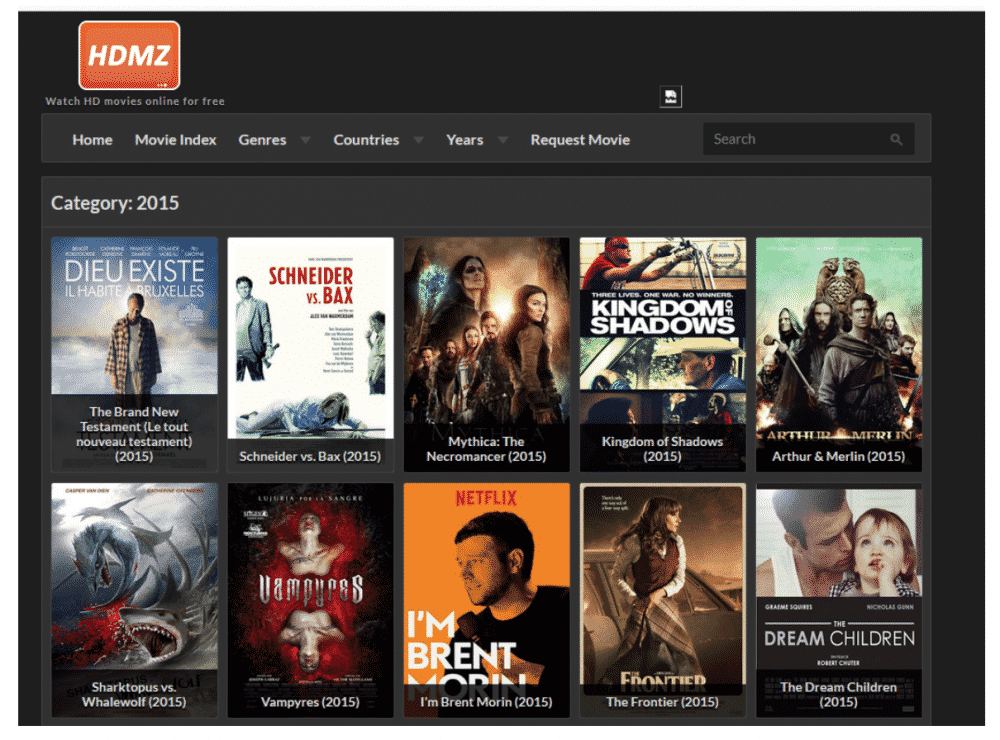Open the Request Movie page

(580, 140)
